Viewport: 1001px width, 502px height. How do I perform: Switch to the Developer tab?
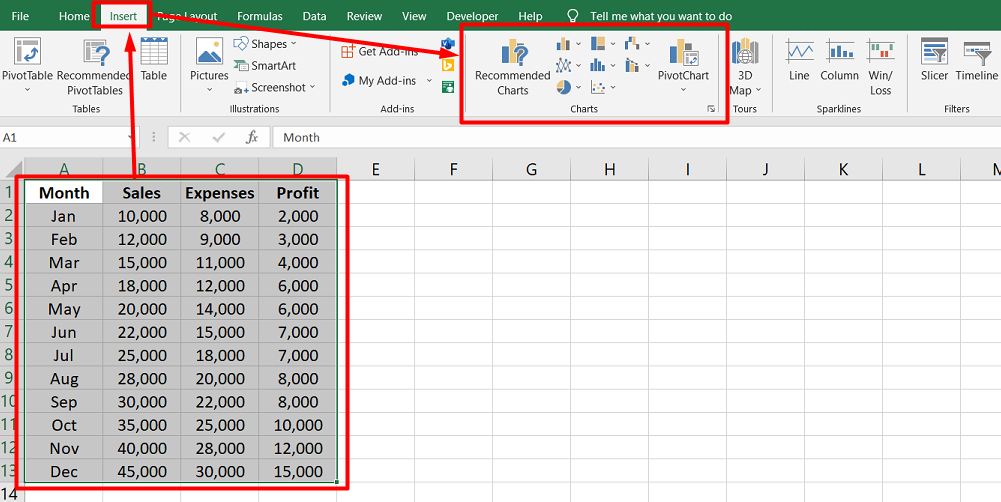pos(473,16)
